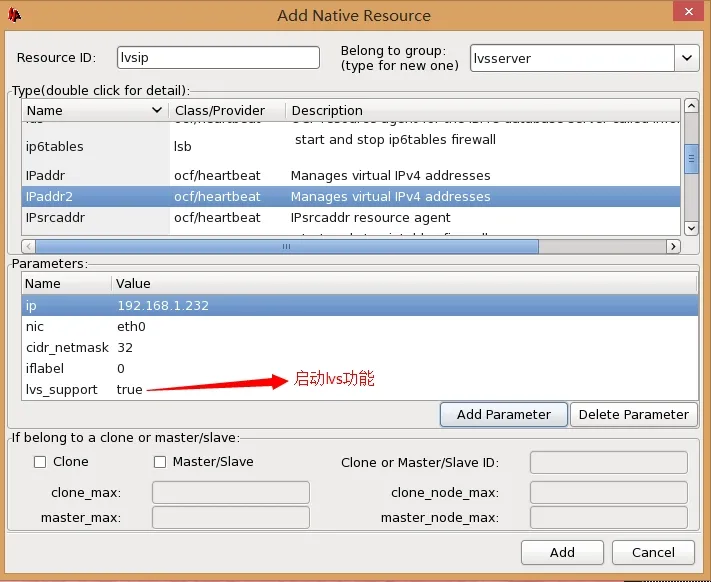Select the ip parameter row
This screenshot has height=582, width=711.
tap(360, 306)
